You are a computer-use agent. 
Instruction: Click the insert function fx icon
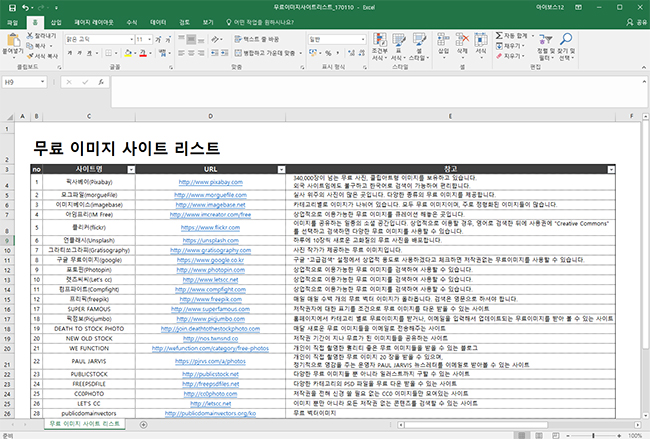pos(101,82)
